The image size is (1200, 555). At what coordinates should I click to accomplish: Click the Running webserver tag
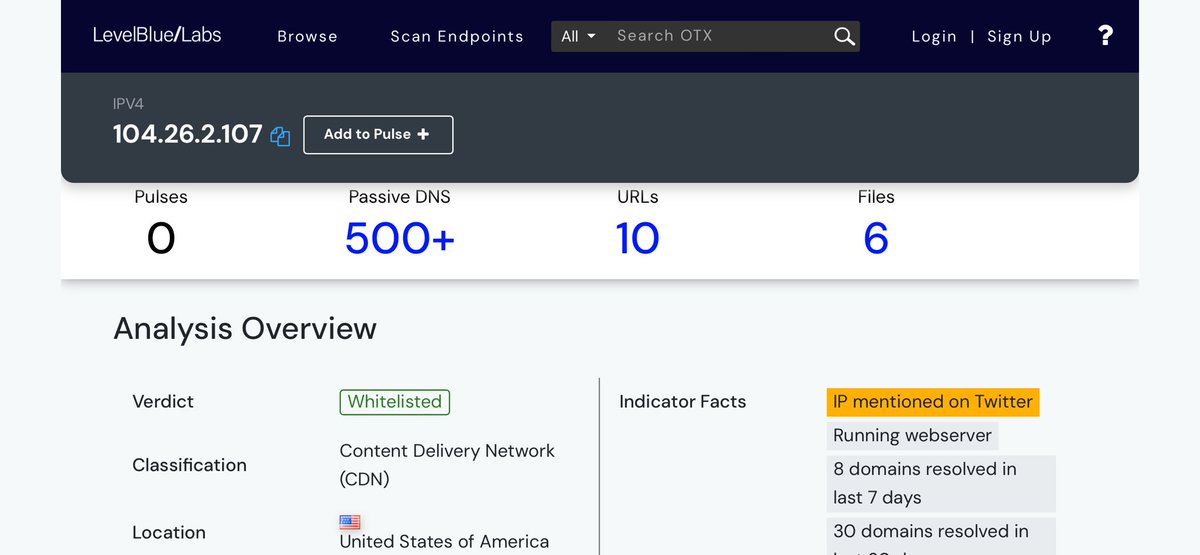point(912,435)
